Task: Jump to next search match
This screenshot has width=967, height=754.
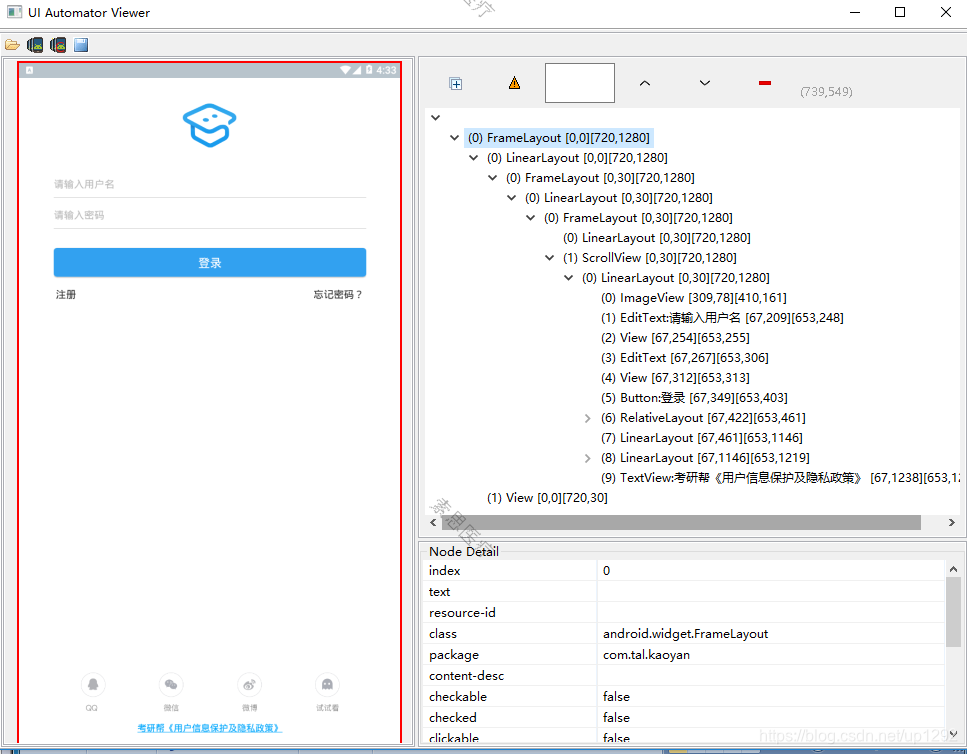Action: click(x=704, y=83)
